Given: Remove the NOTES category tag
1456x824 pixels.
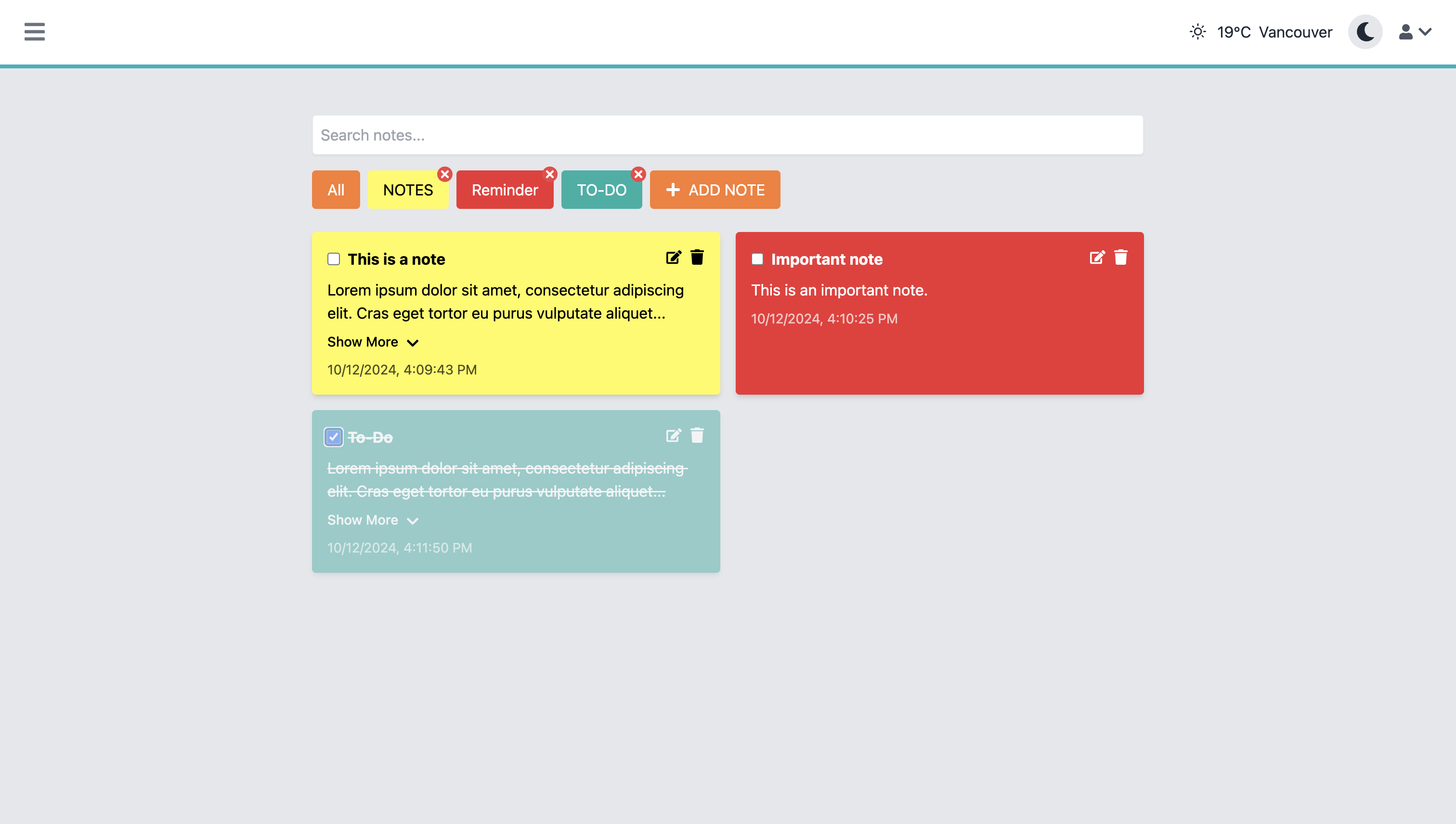Looking at the screenshot, I should (445, 174).
